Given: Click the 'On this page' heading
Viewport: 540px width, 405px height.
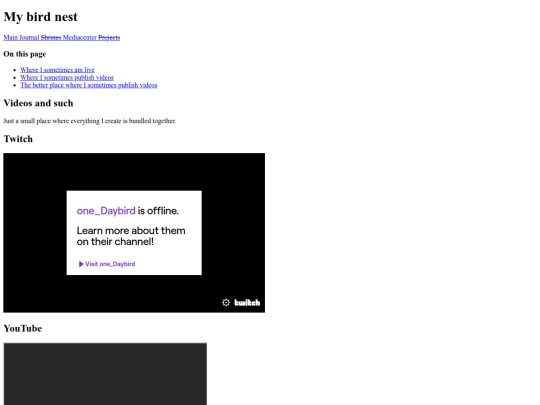Looking at the screenshot, I should coord(24,54).
